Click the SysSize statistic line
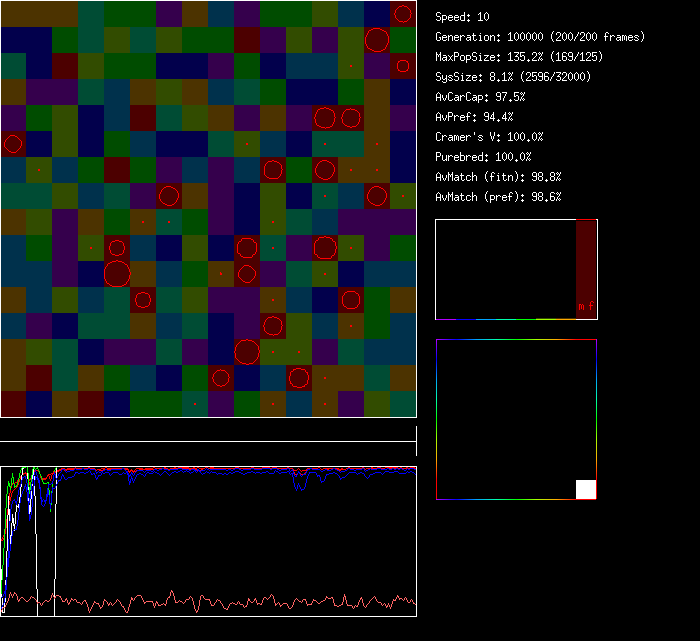This screenshot has height=641, width=700. pos(511,77)
